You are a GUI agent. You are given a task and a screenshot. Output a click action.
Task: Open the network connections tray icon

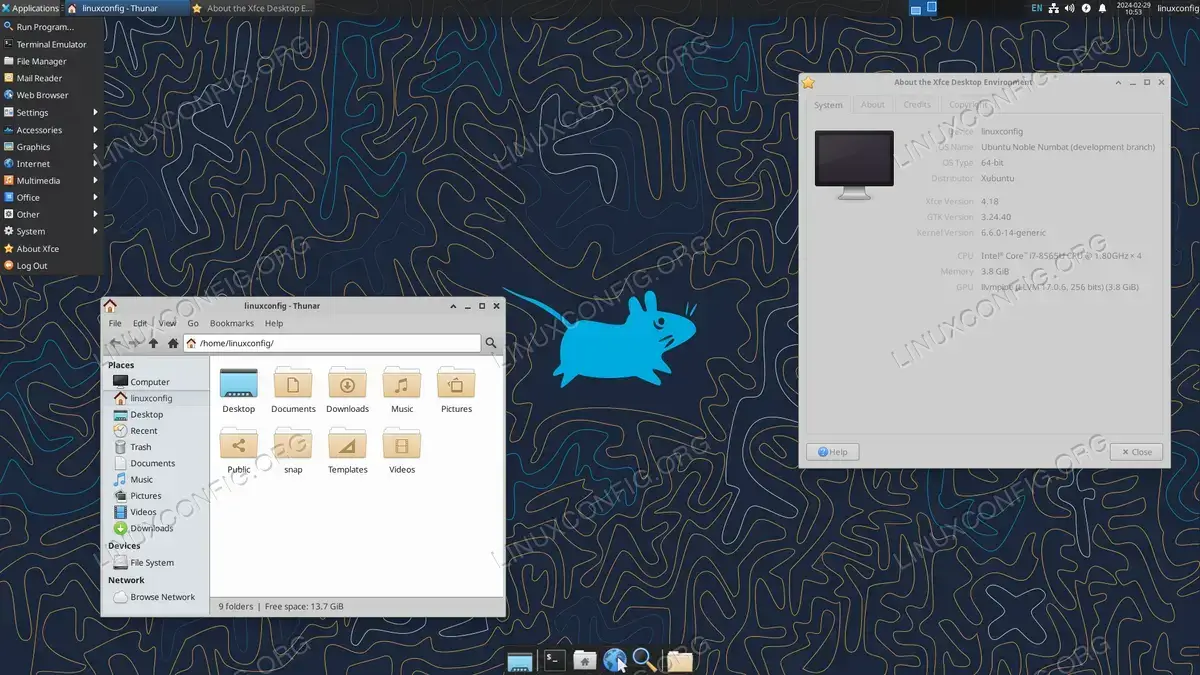click(x=1053, y=8)
